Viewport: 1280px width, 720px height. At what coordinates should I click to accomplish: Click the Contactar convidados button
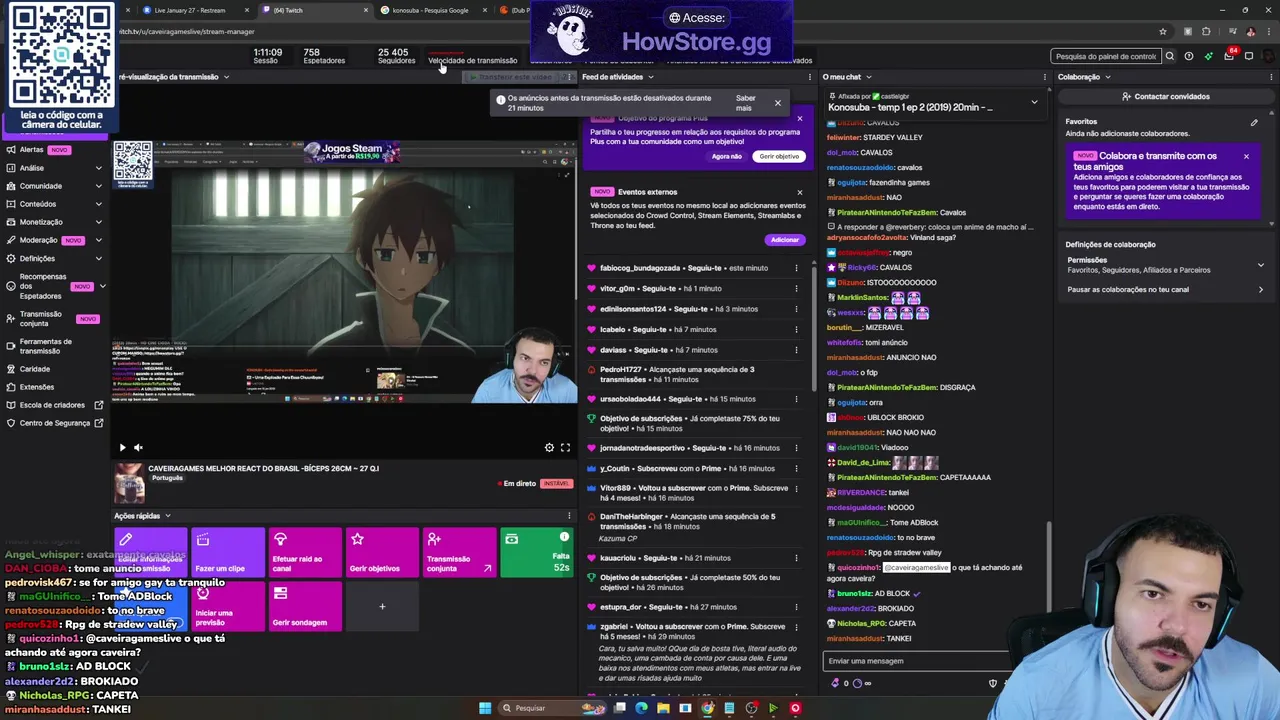click(1165, 97)
